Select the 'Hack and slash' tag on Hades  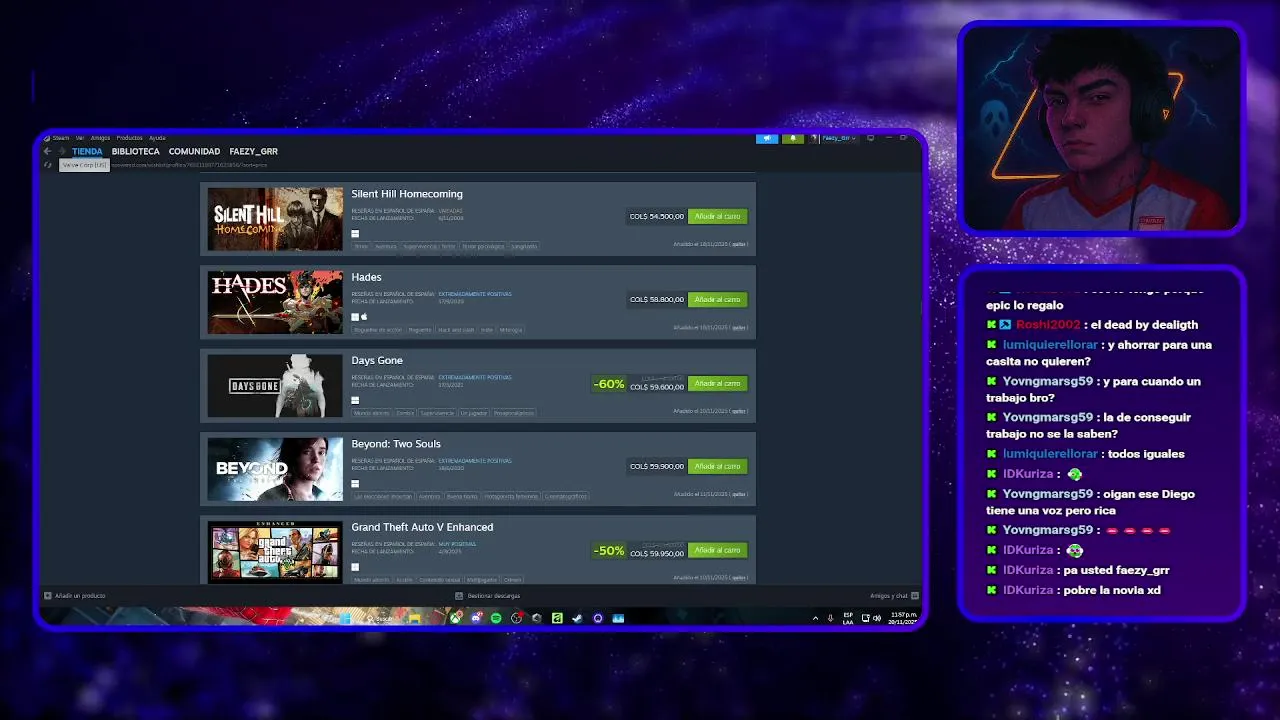(456, 330)
